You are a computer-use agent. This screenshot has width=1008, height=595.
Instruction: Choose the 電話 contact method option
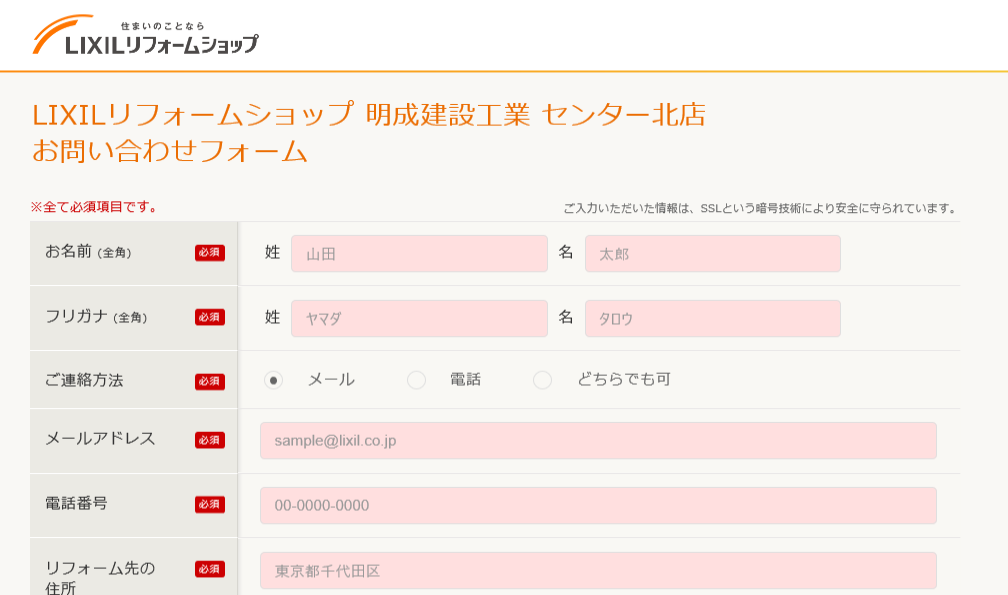(417, 380)
